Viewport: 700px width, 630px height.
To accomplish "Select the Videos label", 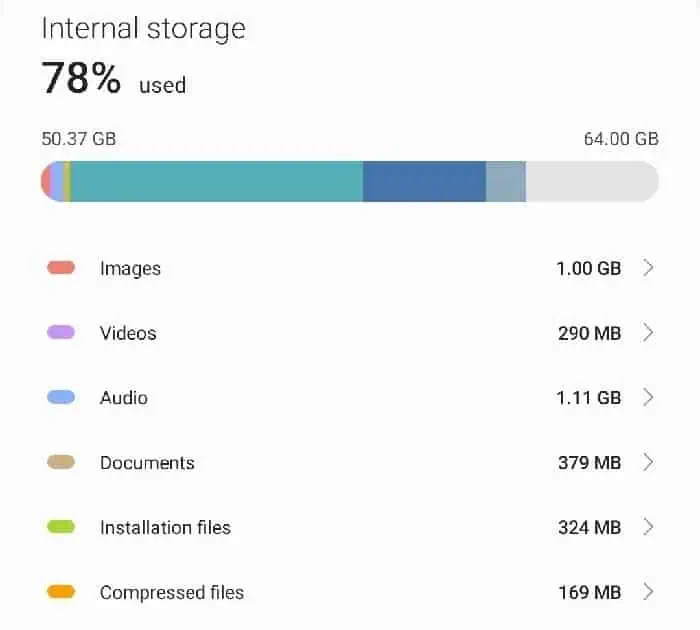I will pos(128,333).
